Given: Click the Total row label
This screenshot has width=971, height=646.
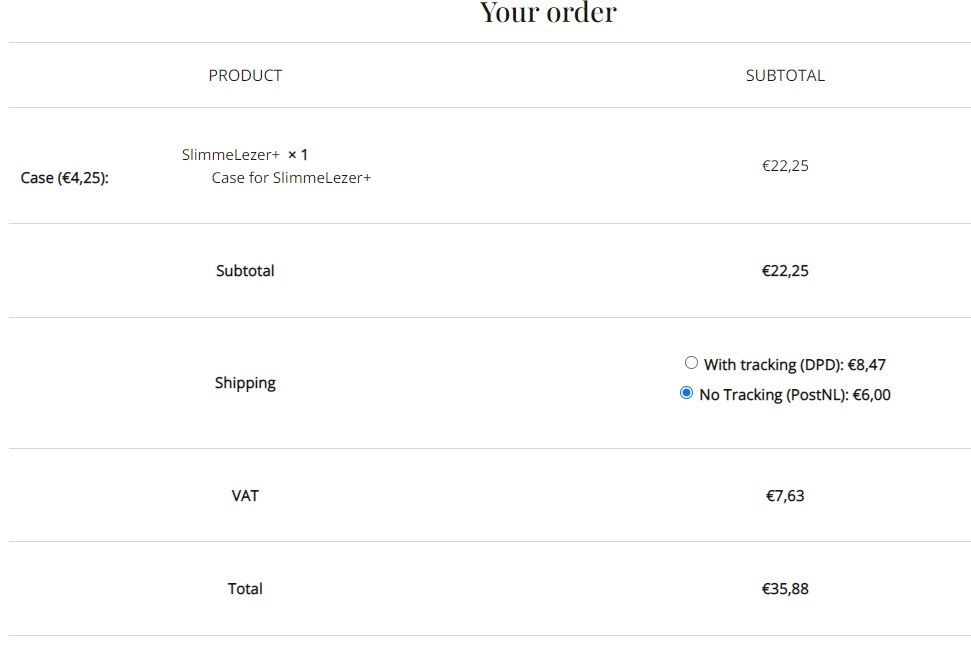Looking at the screenshot, I should point(245,588).
